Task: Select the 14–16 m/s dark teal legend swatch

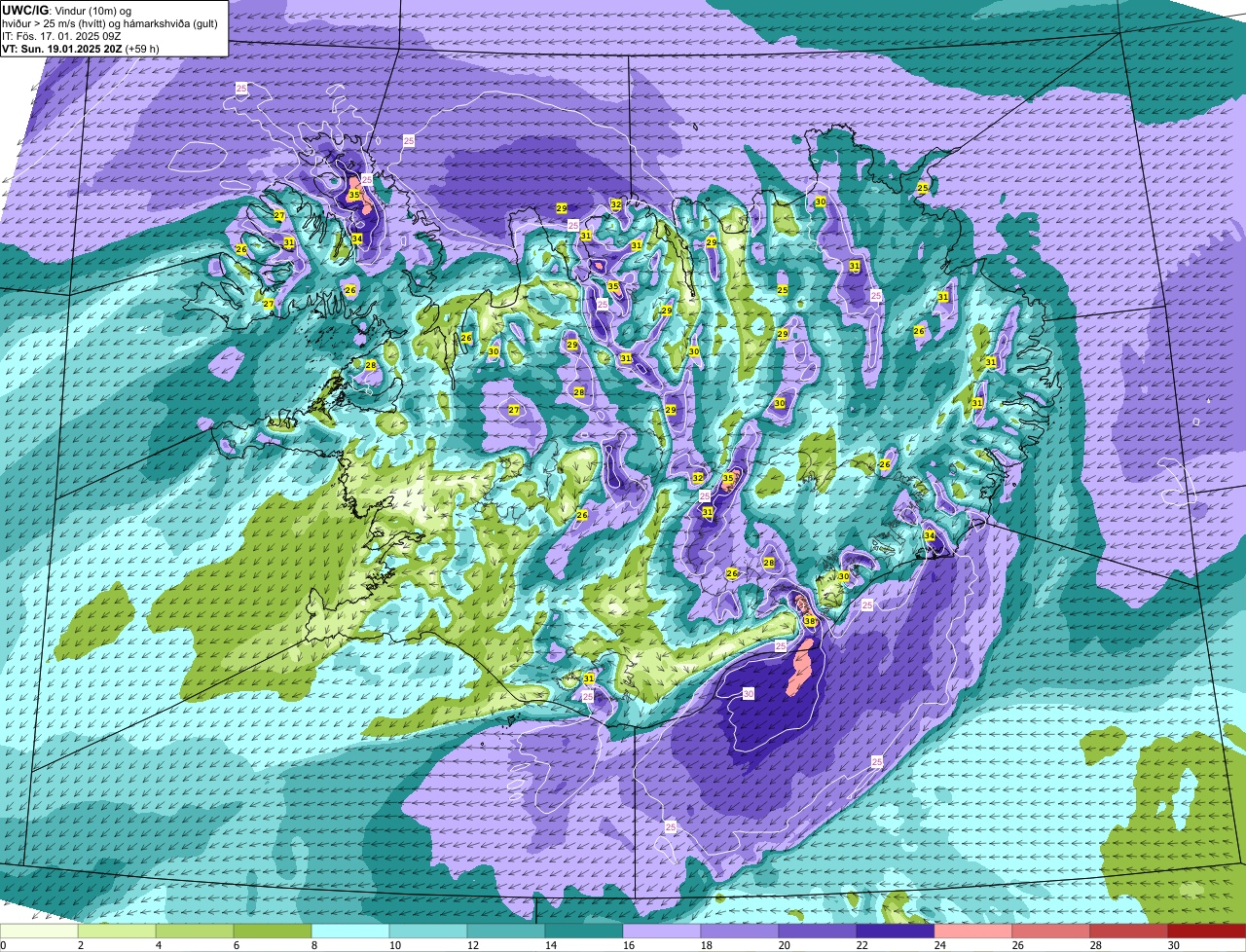Action: click(584, 932)
